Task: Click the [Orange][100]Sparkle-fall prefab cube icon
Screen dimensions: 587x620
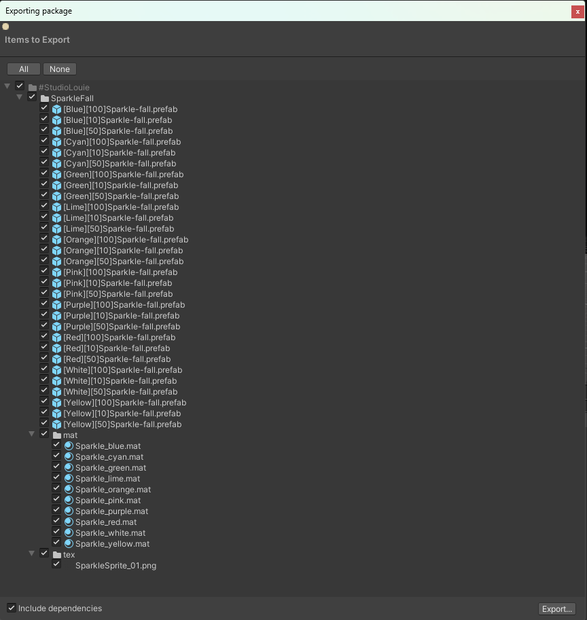Action: (x=57, y=240)
